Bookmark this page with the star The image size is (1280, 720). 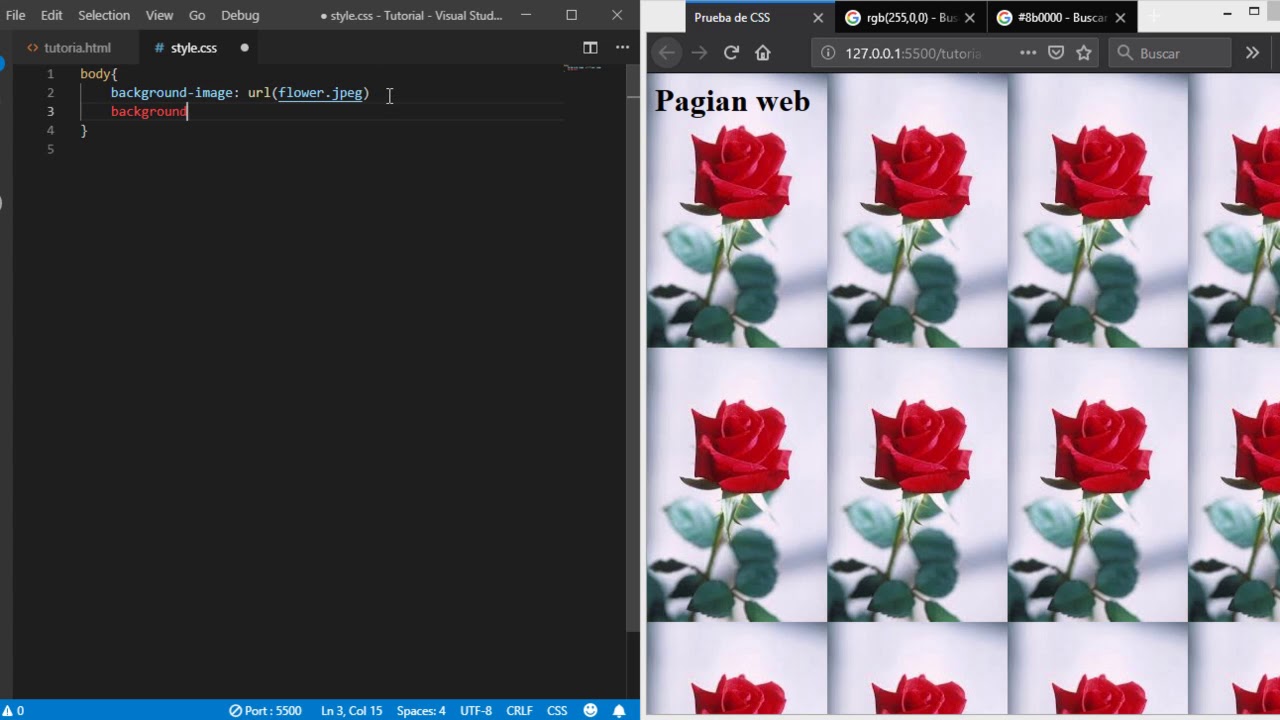coord(1083,53)
